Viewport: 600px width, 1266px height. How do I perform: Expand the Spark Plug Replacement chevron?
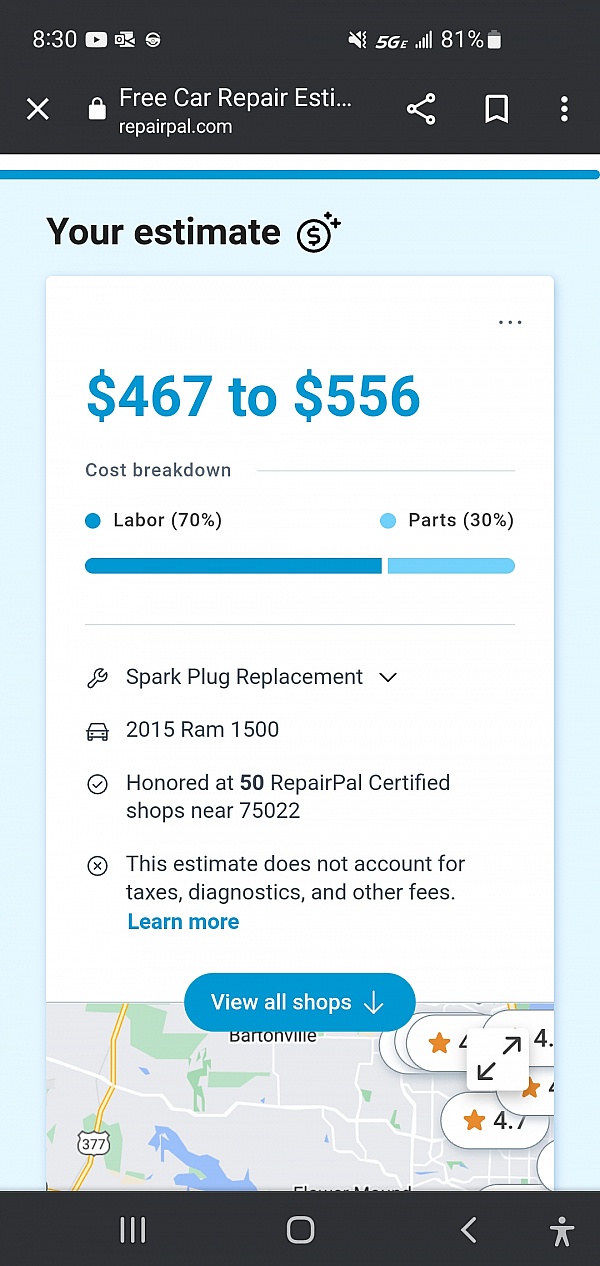(388, 677)
